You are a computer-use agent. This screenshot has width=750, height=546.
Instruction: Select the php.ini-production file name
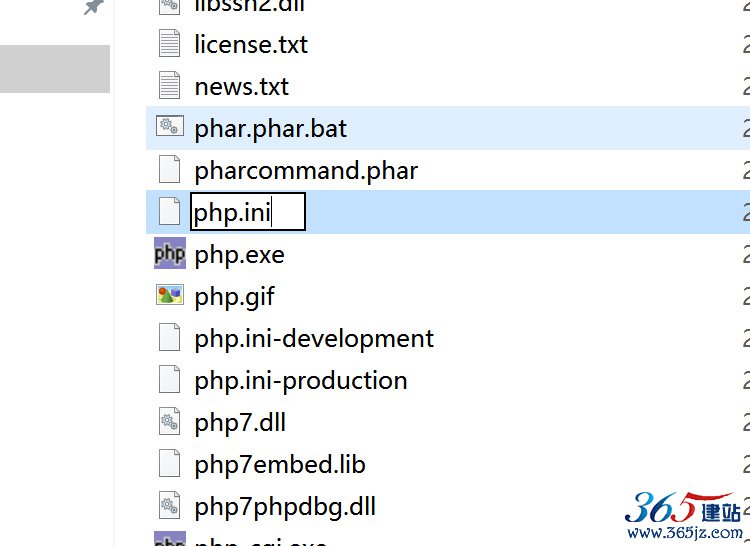point(301,382)
